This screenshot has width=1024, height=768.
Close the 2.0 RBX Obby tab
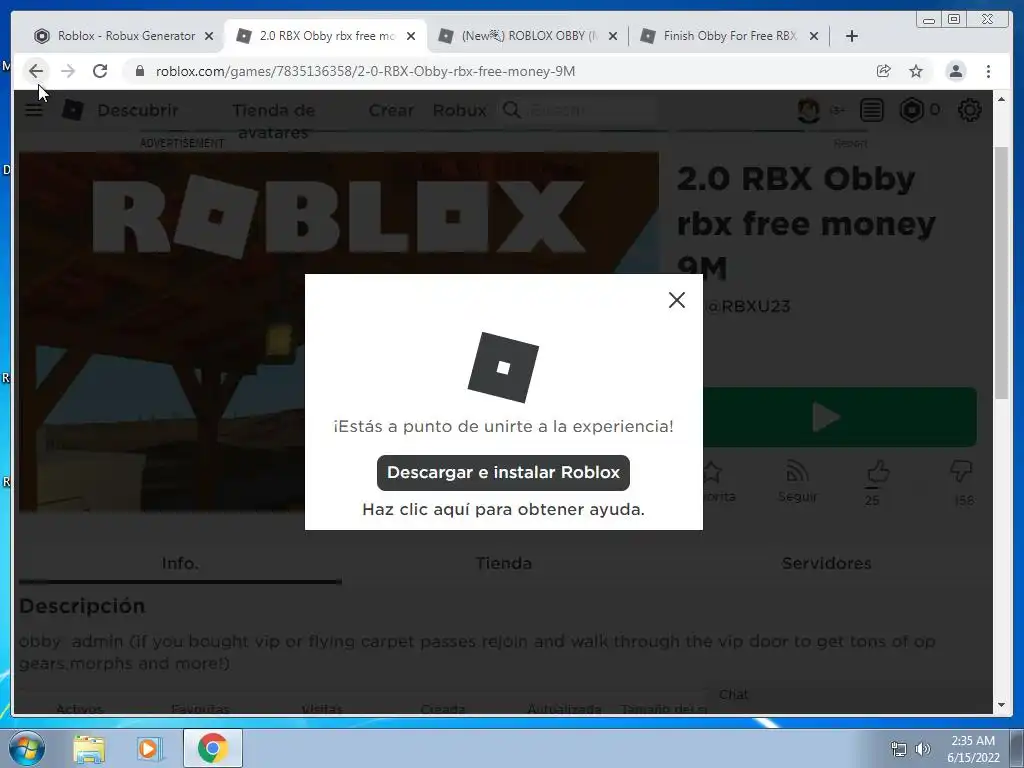(411, 36)
